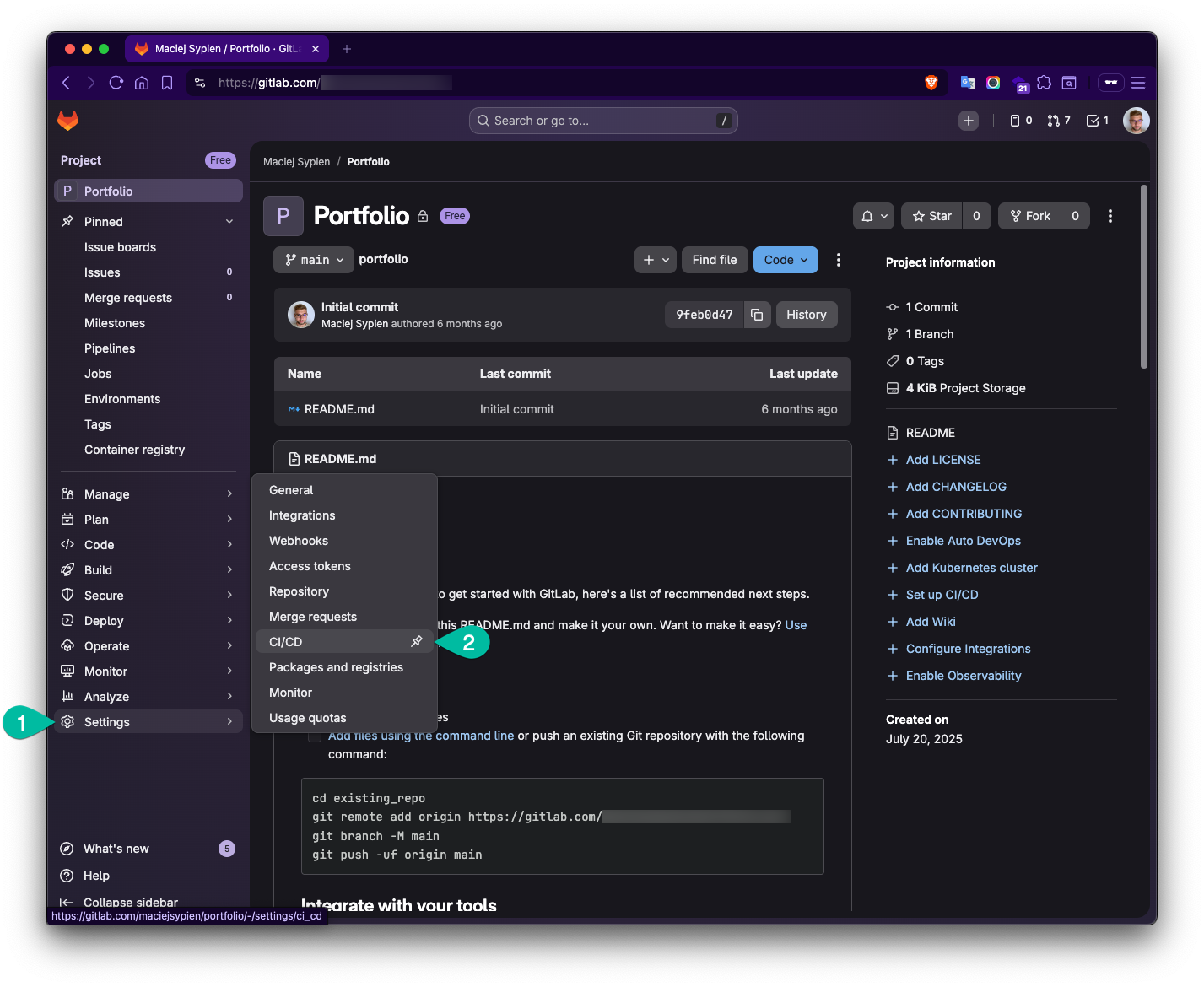The height and width of the screenshot is (987, 1204).
Task: Click the Add CHANGELOG link
Action: 955,486
